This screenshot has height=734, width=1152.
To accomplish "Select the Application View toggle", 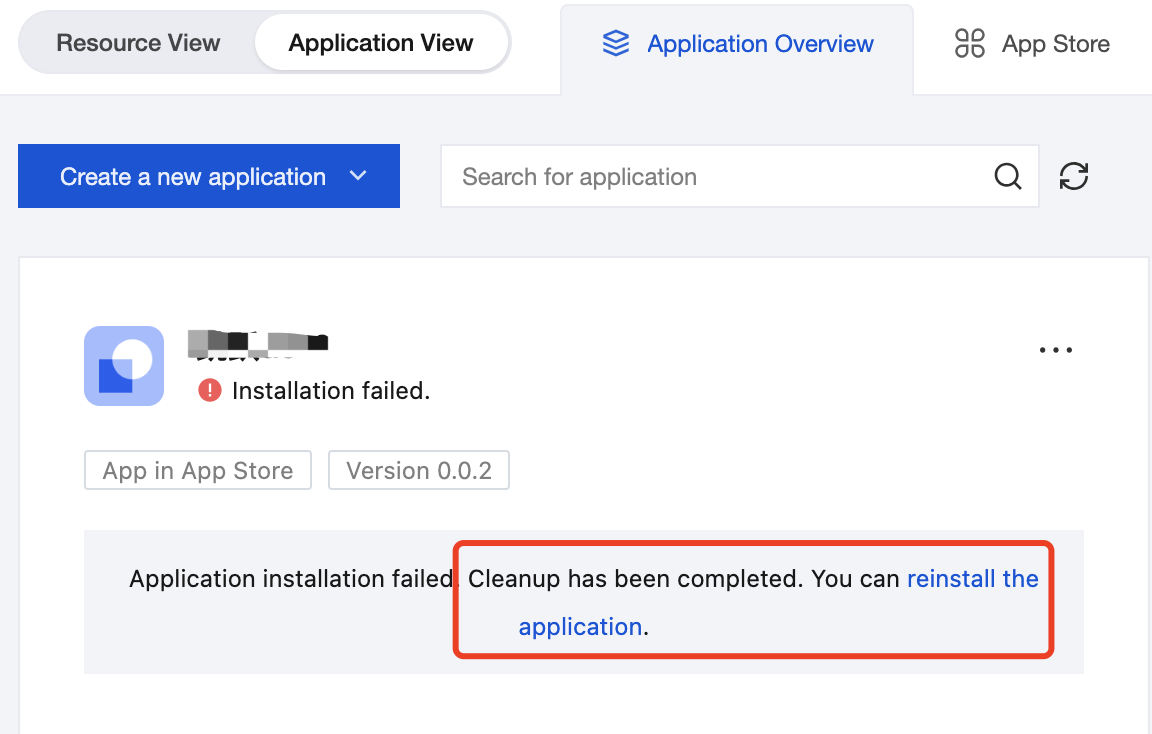I will coord(381,43).
